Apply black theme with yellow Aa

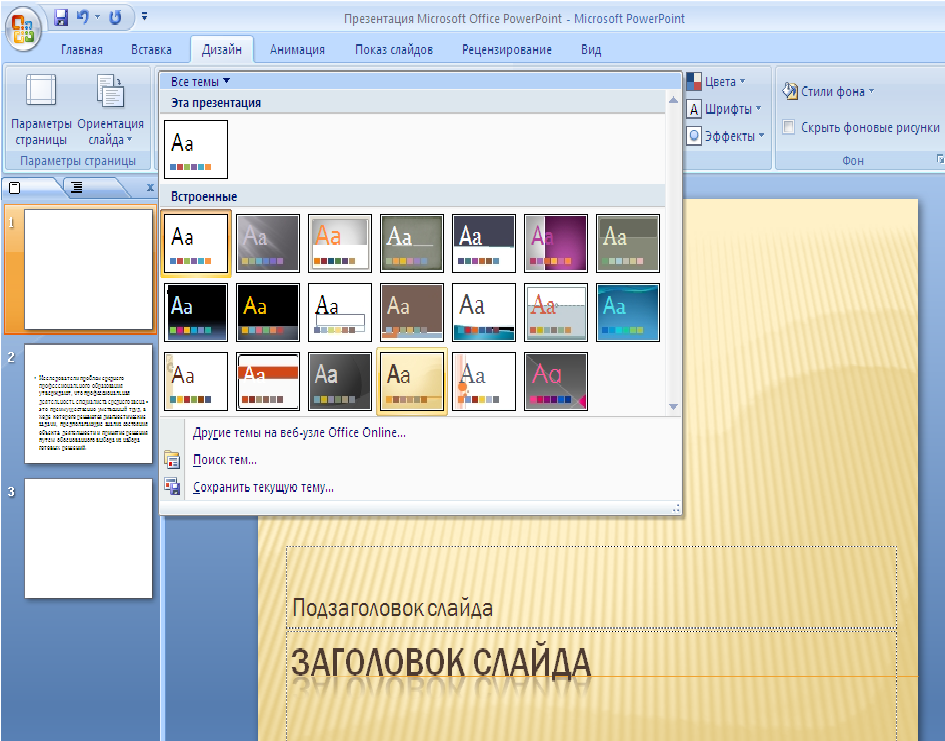[x=268, y=313]
